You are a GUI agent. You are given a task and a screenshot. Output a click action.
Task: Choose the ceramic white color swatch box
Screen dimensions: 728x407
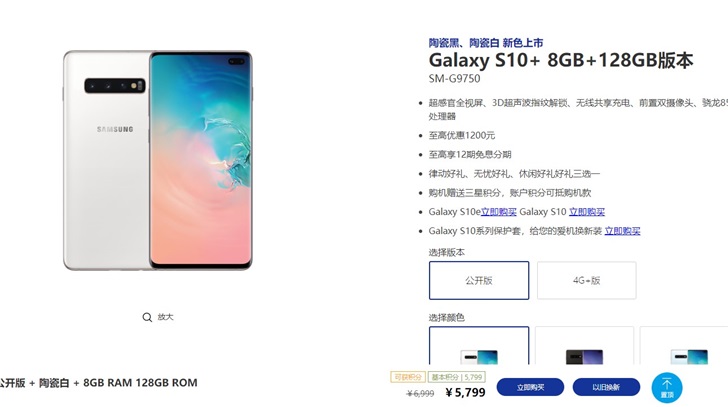tap(479, 345)
